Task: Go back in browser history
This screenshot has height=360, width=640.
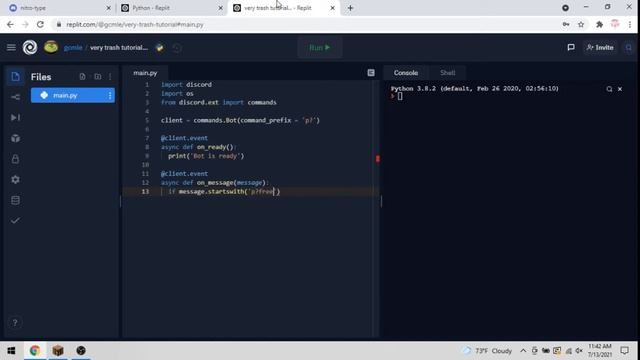Action: pos(10,24)
